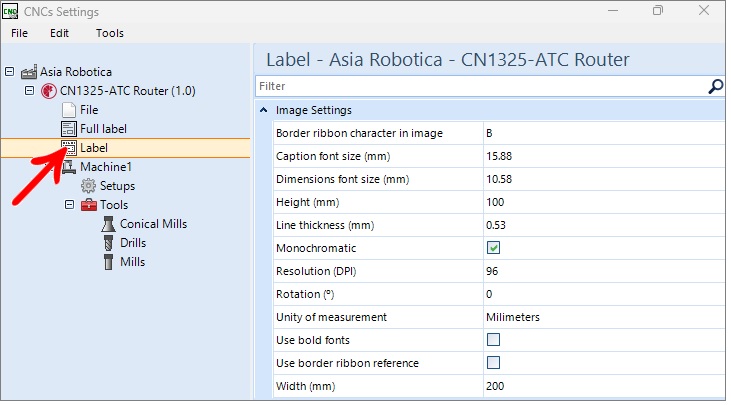Click the CNCs Settings app icon

point(10,11)
